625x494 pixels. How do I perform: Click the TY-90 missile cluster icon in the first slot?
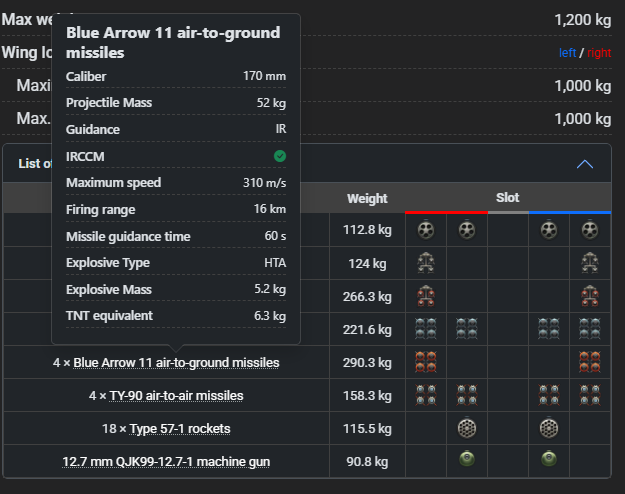[426, 395]
